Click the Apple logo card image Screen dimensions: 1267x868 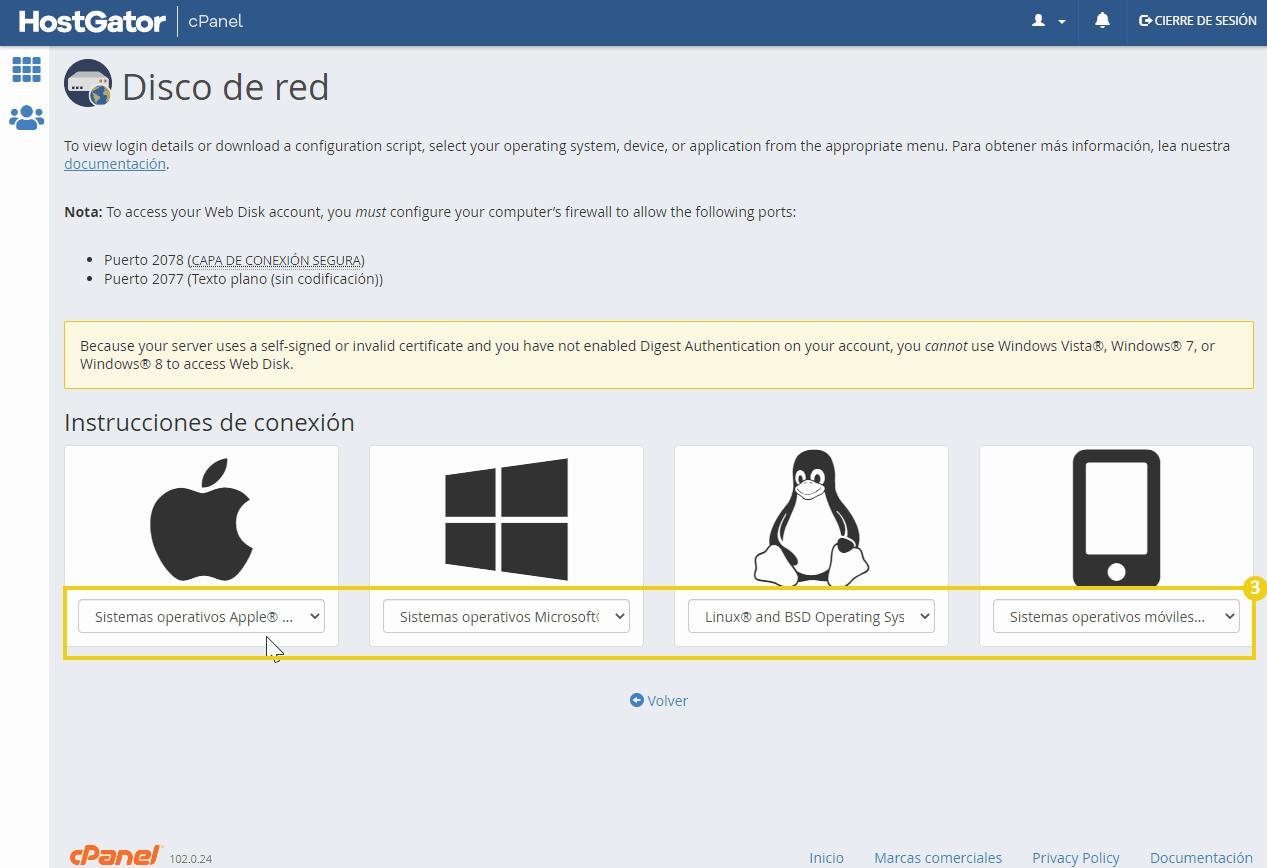tap(201, 519)
